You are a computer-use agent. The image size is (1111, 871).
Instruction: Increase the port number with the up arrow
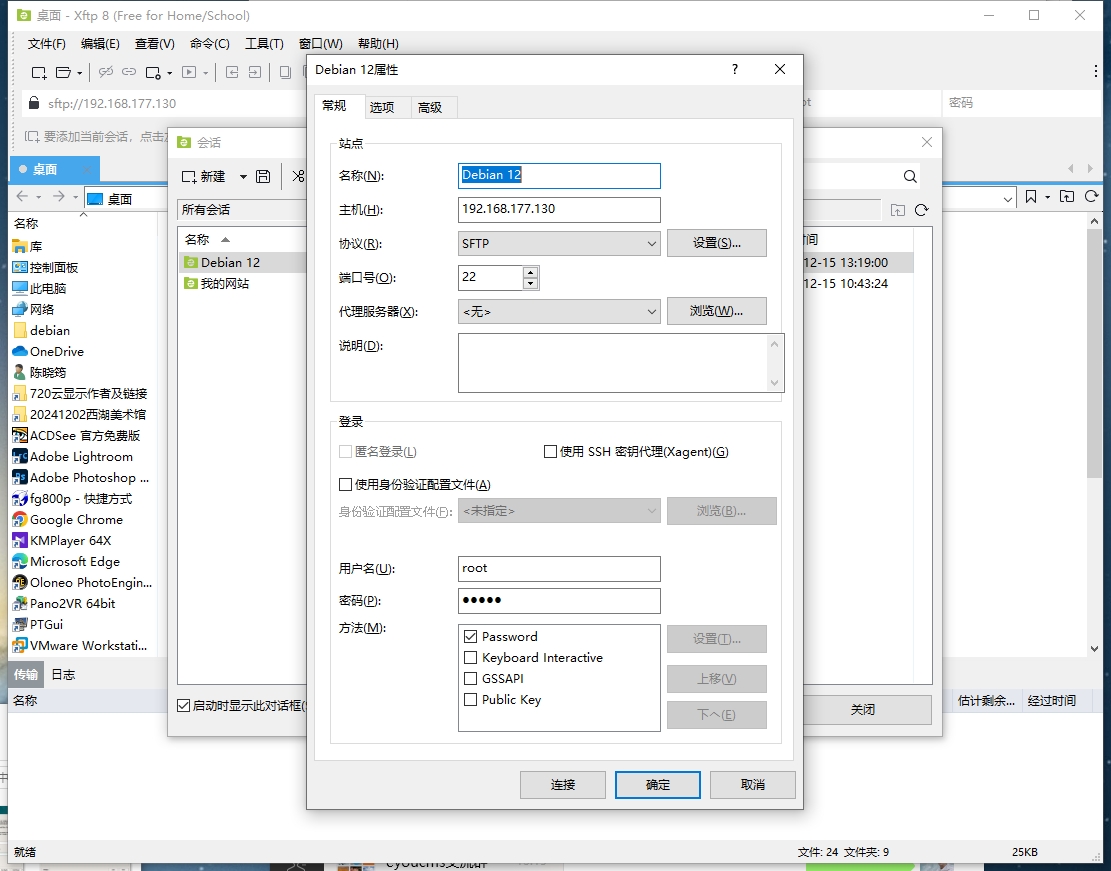pos(530,272)
